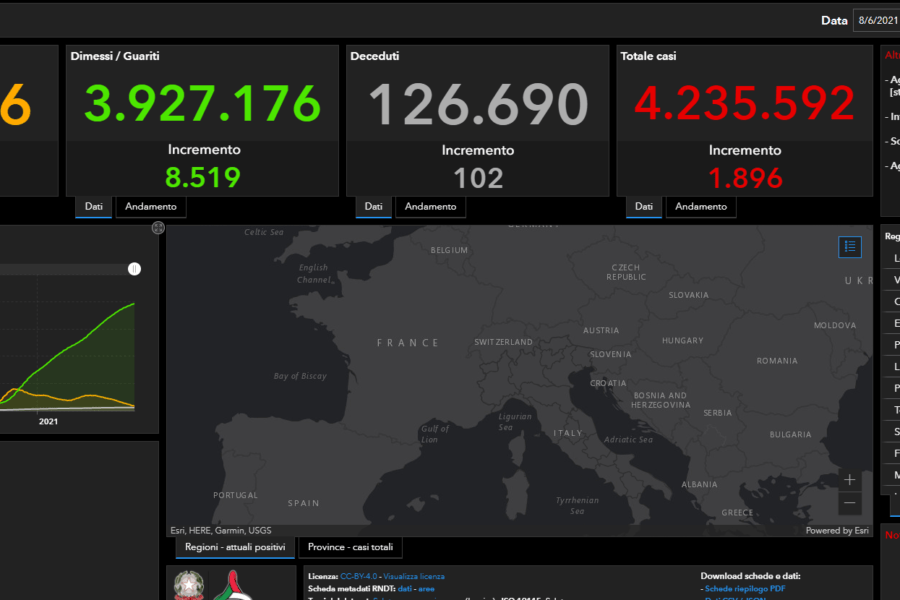This screenshot has width=900, height=600.
Task: Switch map to Province - casi totali
Action: pyautogui.click(x=351, y=548)
